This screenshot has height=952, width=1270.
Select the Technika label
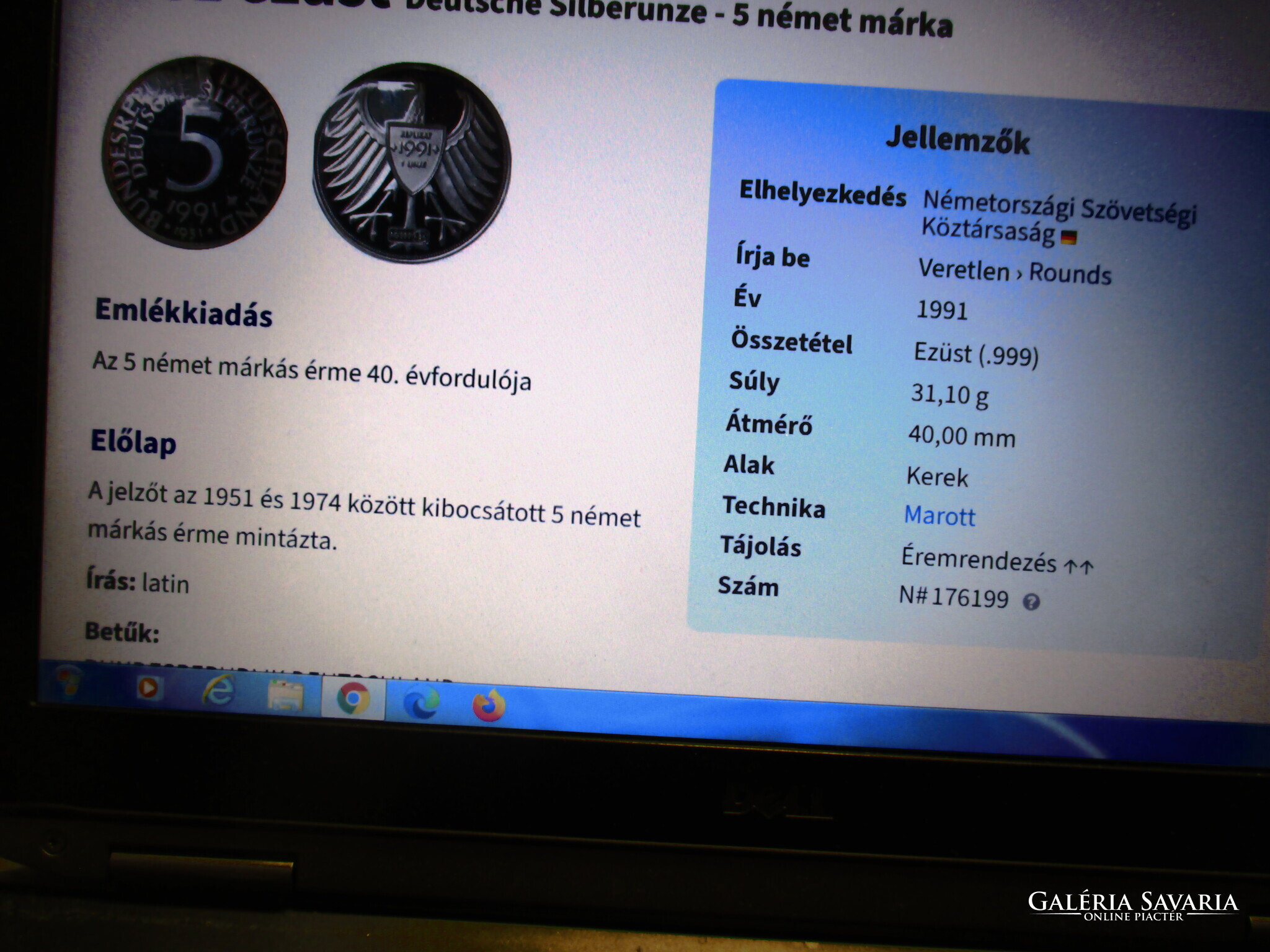pyautogui.click(x=774, y=506)
